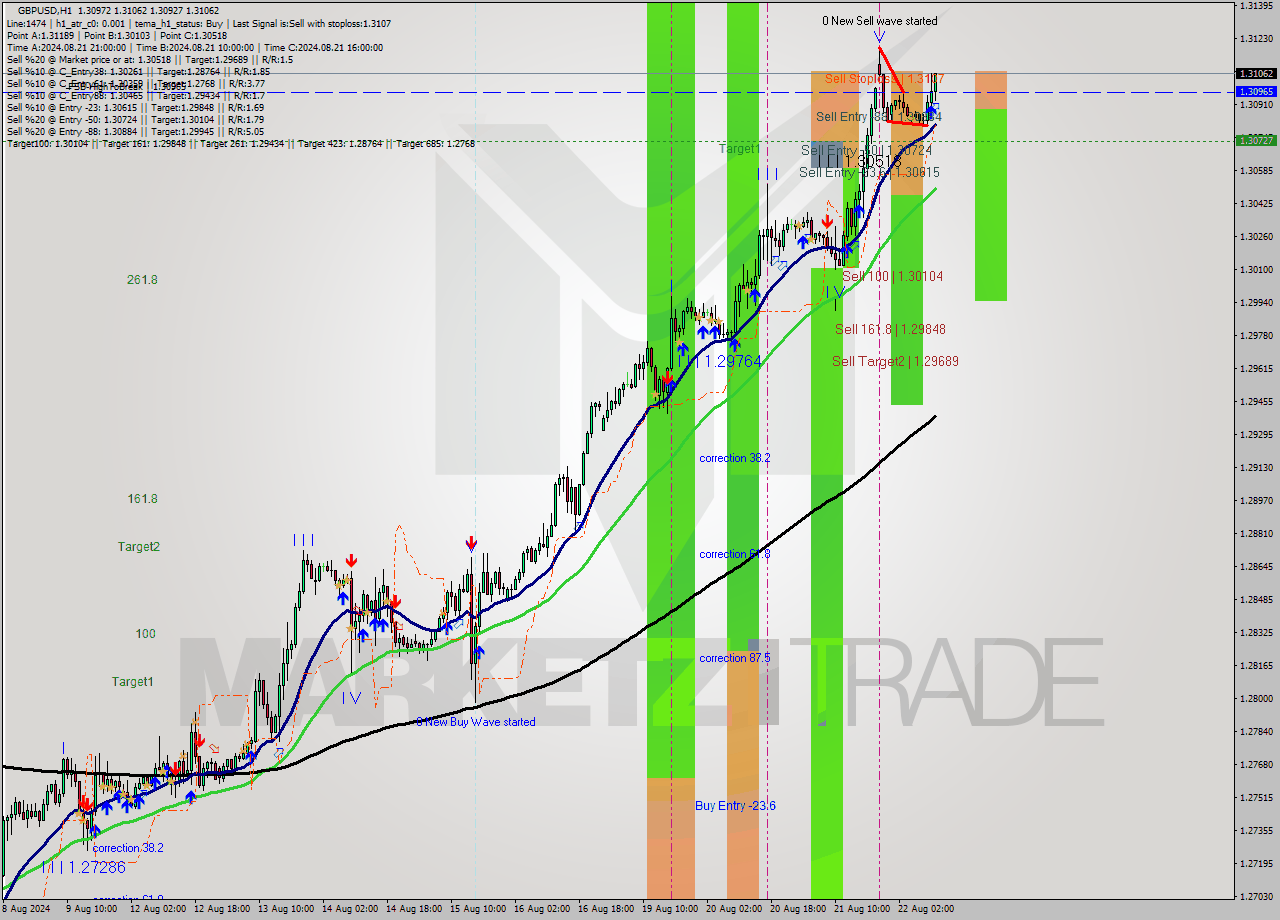Click the 'Sell Target2 | 1.29689' label
This screenshot has height=920, width=1280.
click(x=895, y=361)
